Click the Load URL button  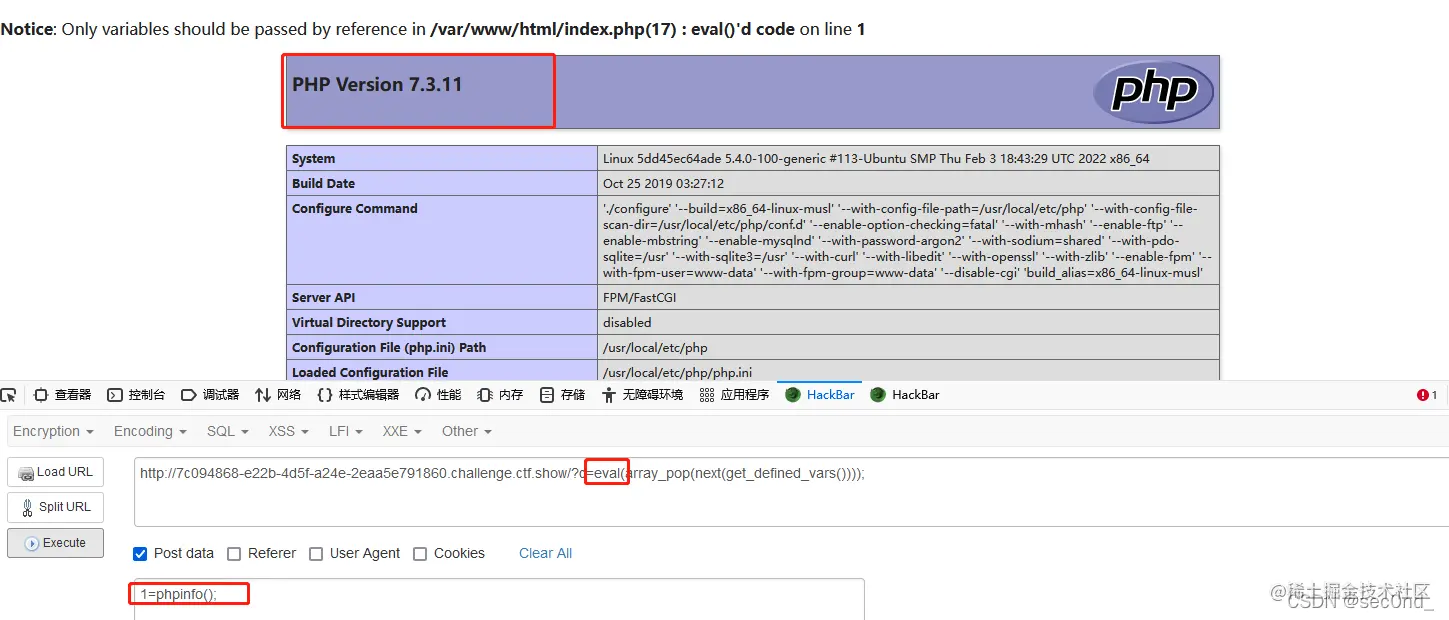55,472
